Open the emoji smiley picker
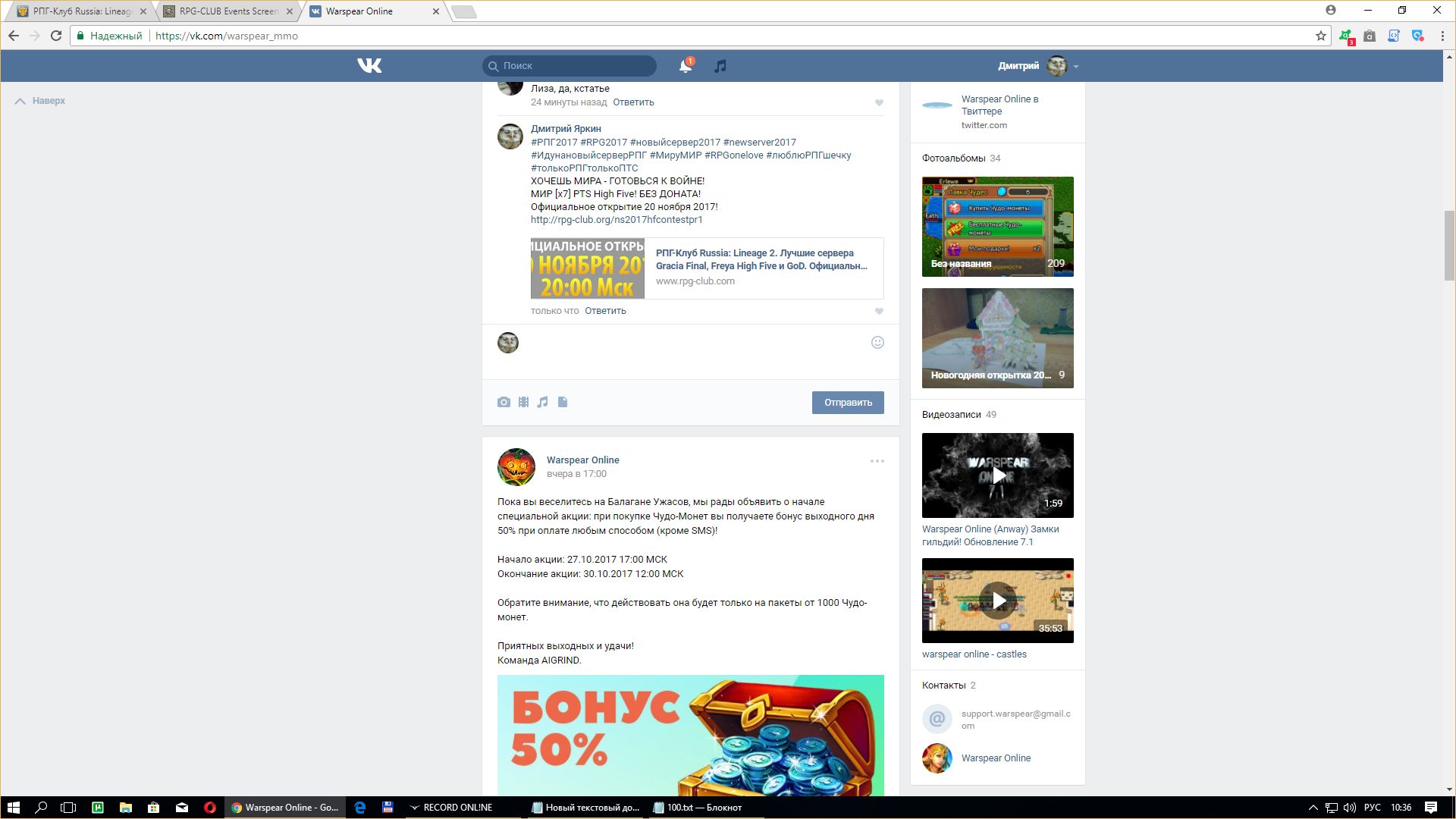Viewport: 1456px width, 819px height. (877, 343)
